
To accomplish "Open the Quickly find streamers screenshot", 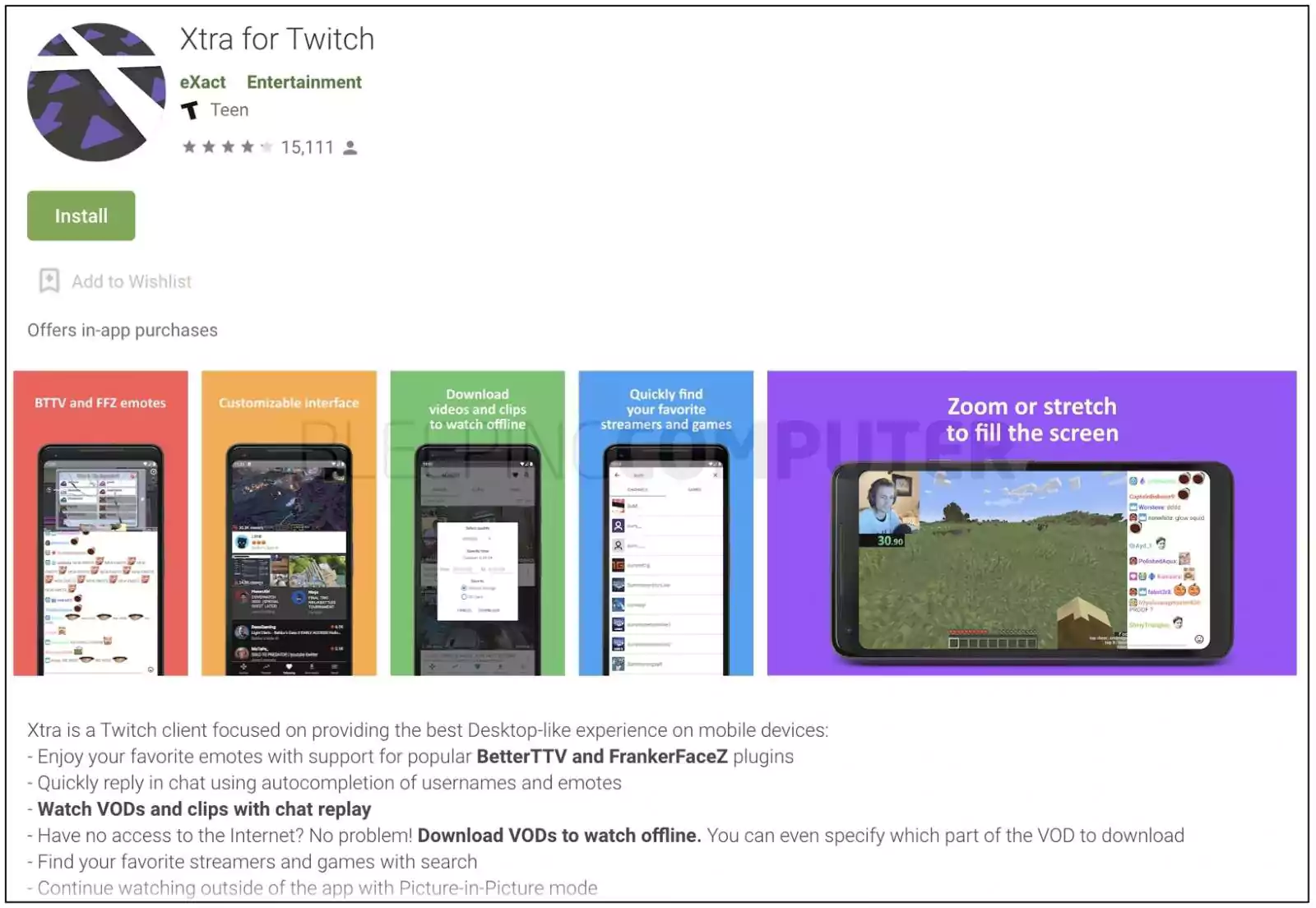I will point(665,523).
